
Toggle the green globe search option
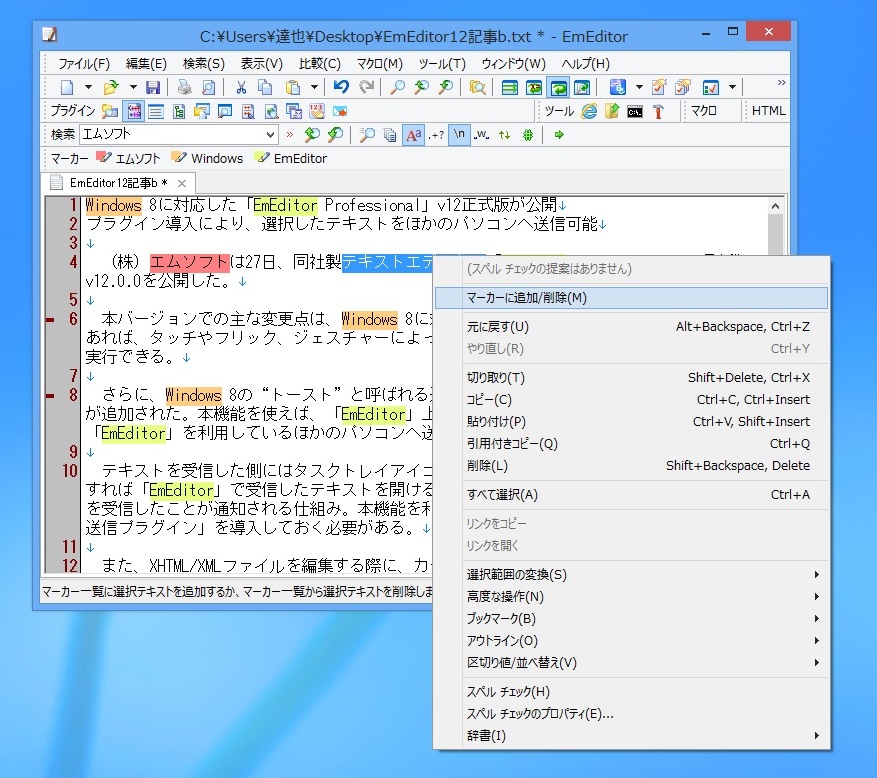[x=527, y=135]
